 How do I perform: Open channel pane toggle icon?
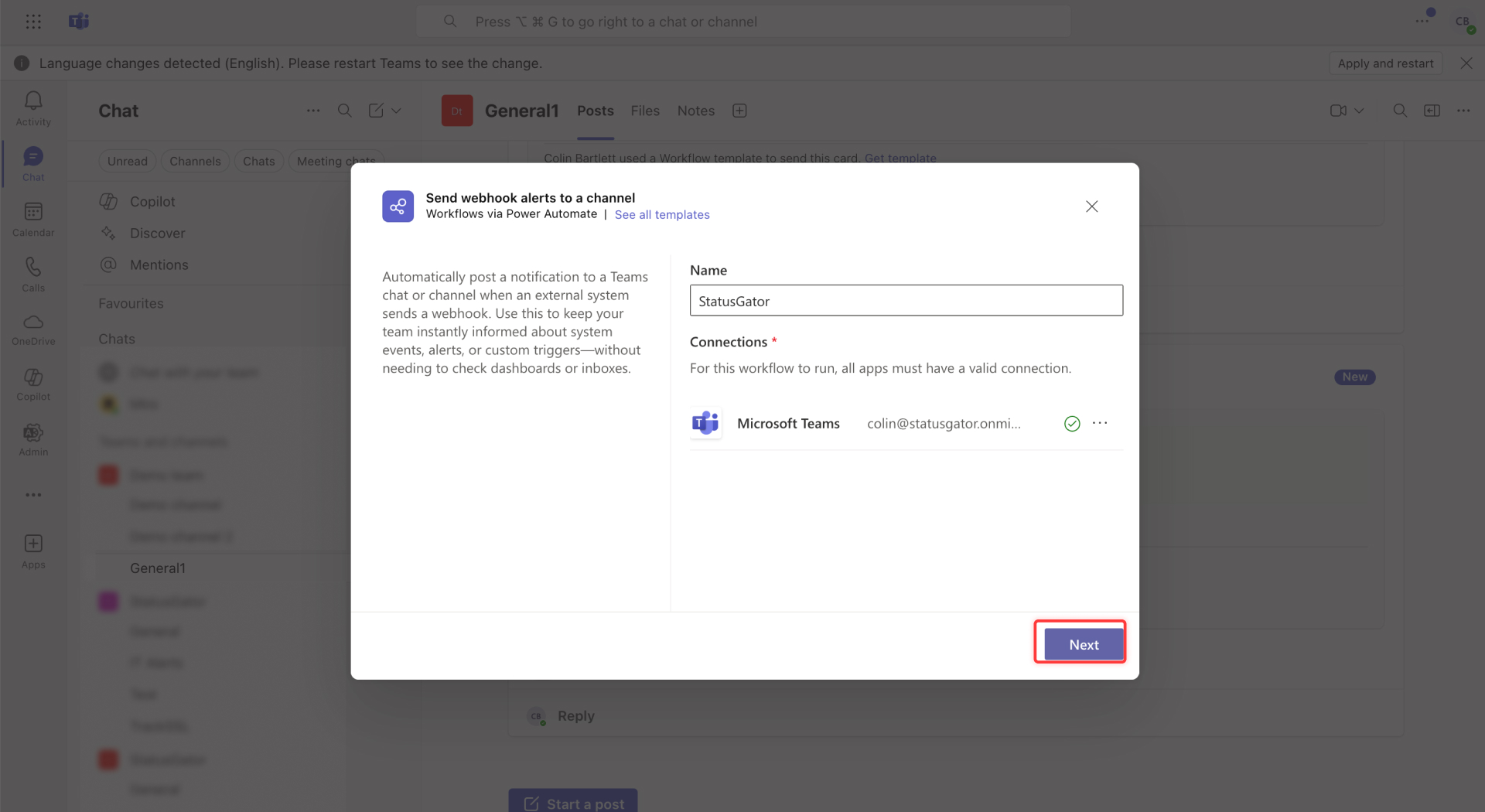1432,111
